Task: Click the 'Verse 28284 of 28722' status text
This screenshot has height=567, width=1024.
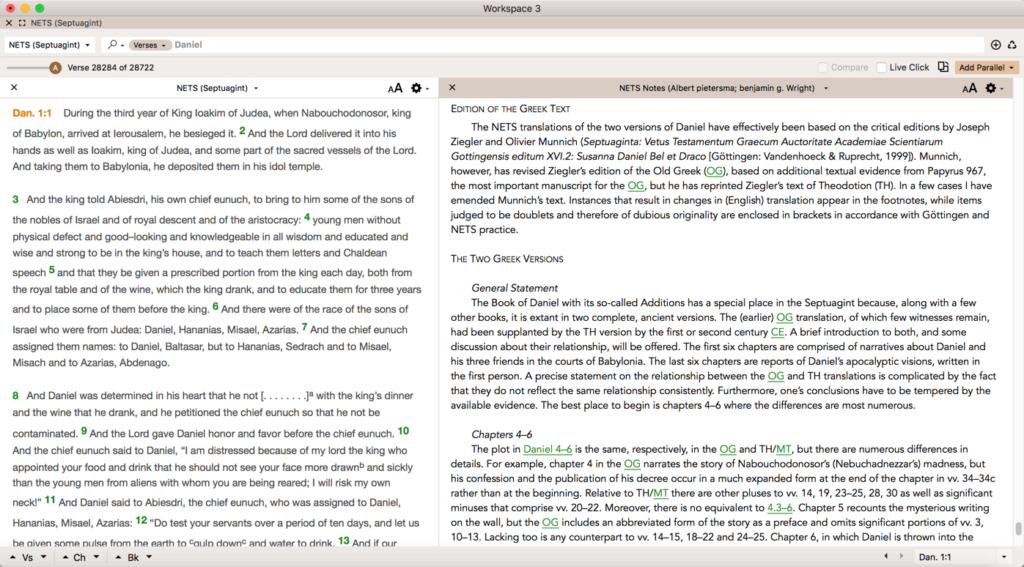Action: pos(111,67)
